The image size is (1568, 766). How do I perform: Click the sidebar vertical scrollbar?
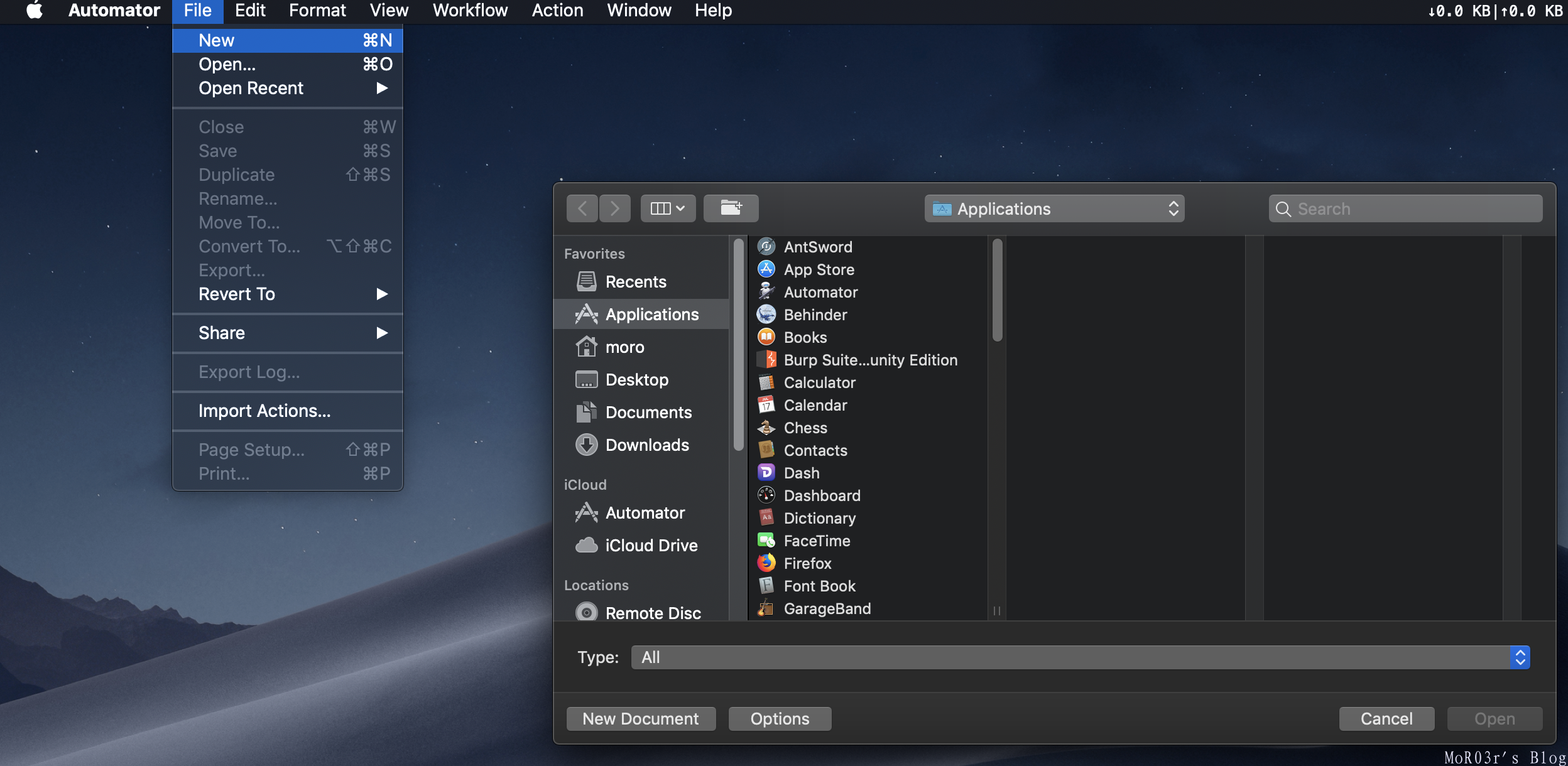pos(739,344)
